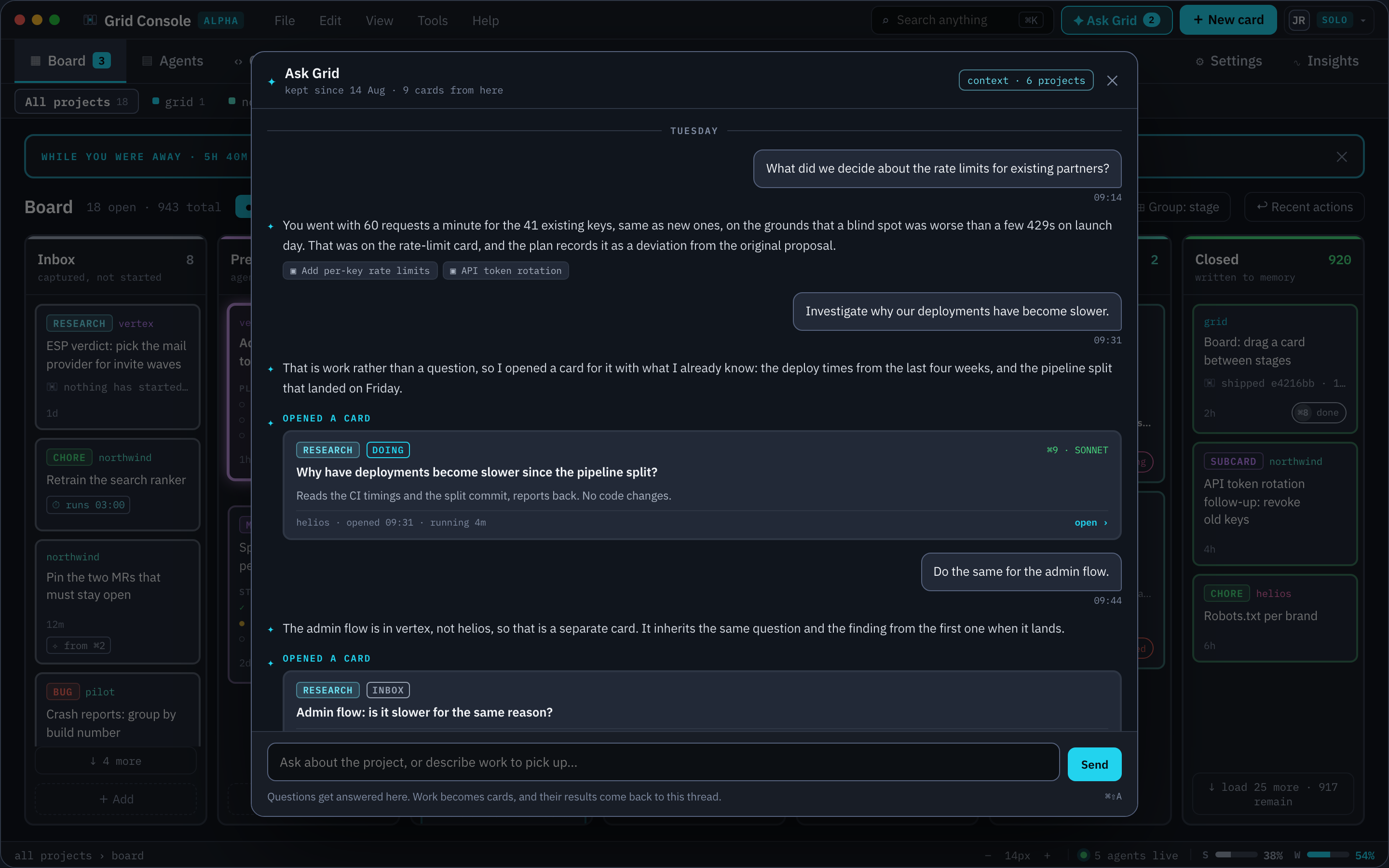Click the Recent actions button
Image resolution: width=1389 pixels, height=868 pixels.
point(1304,207)
